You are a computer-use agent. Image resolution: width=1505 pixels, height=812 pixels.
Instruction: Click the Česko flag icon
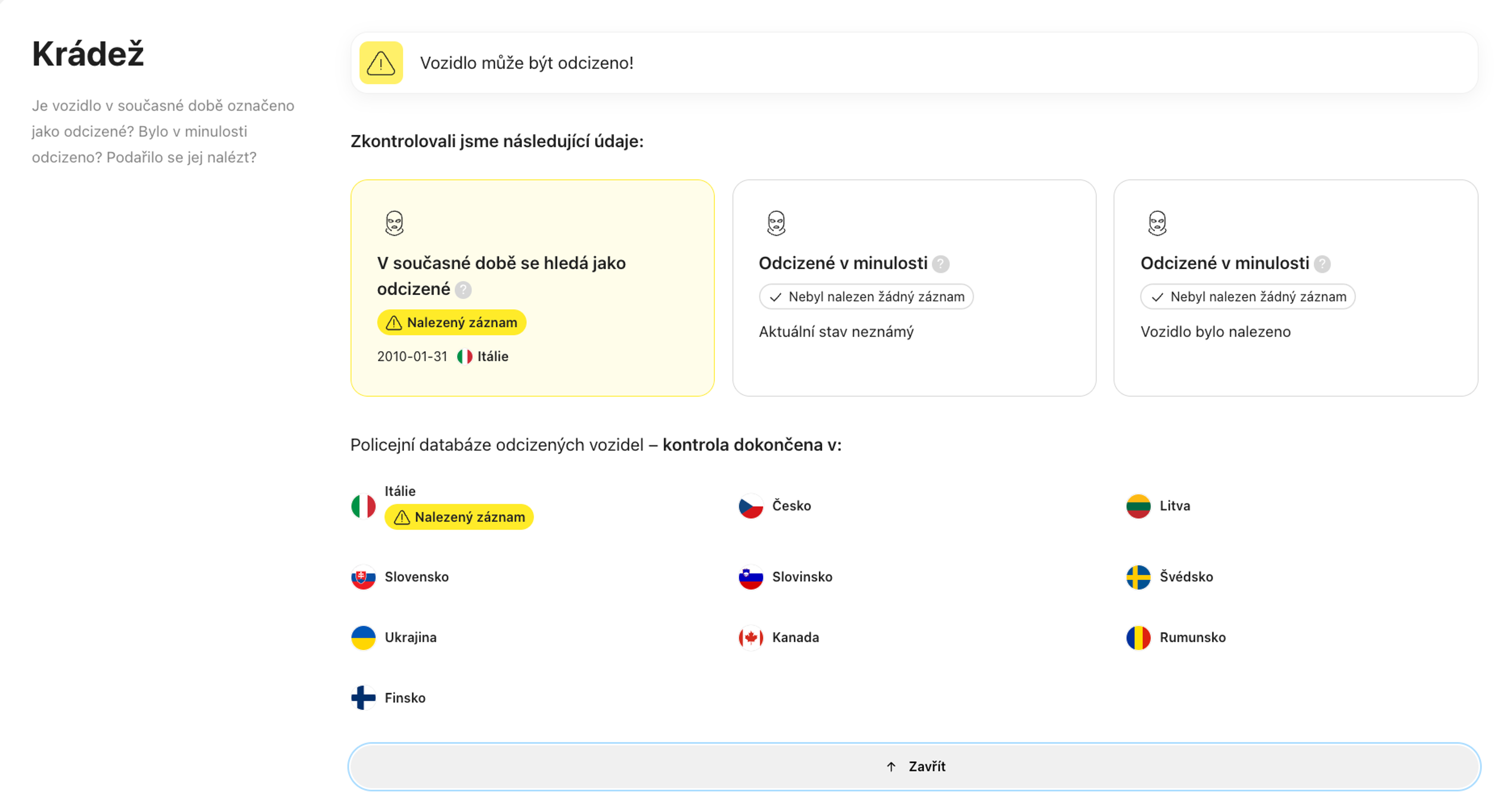click(x=751, y=506)
